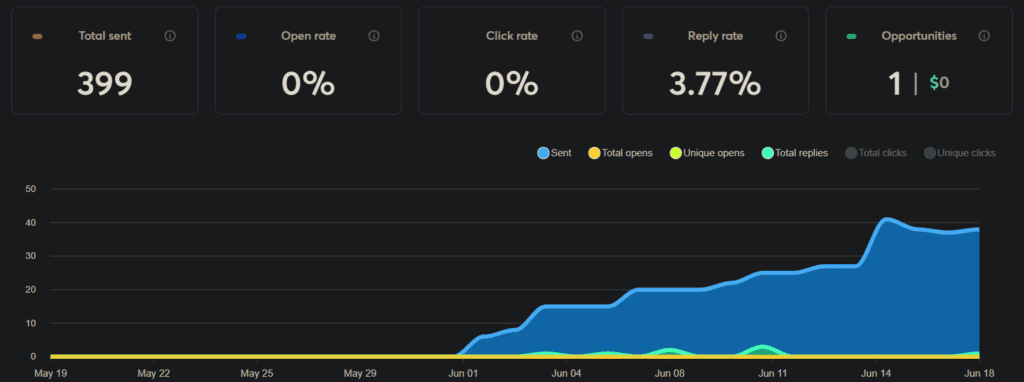This screenshot has width=1024, height=382.
Task: Click the 399 total sent value
Action: click(x=104, y=84)
